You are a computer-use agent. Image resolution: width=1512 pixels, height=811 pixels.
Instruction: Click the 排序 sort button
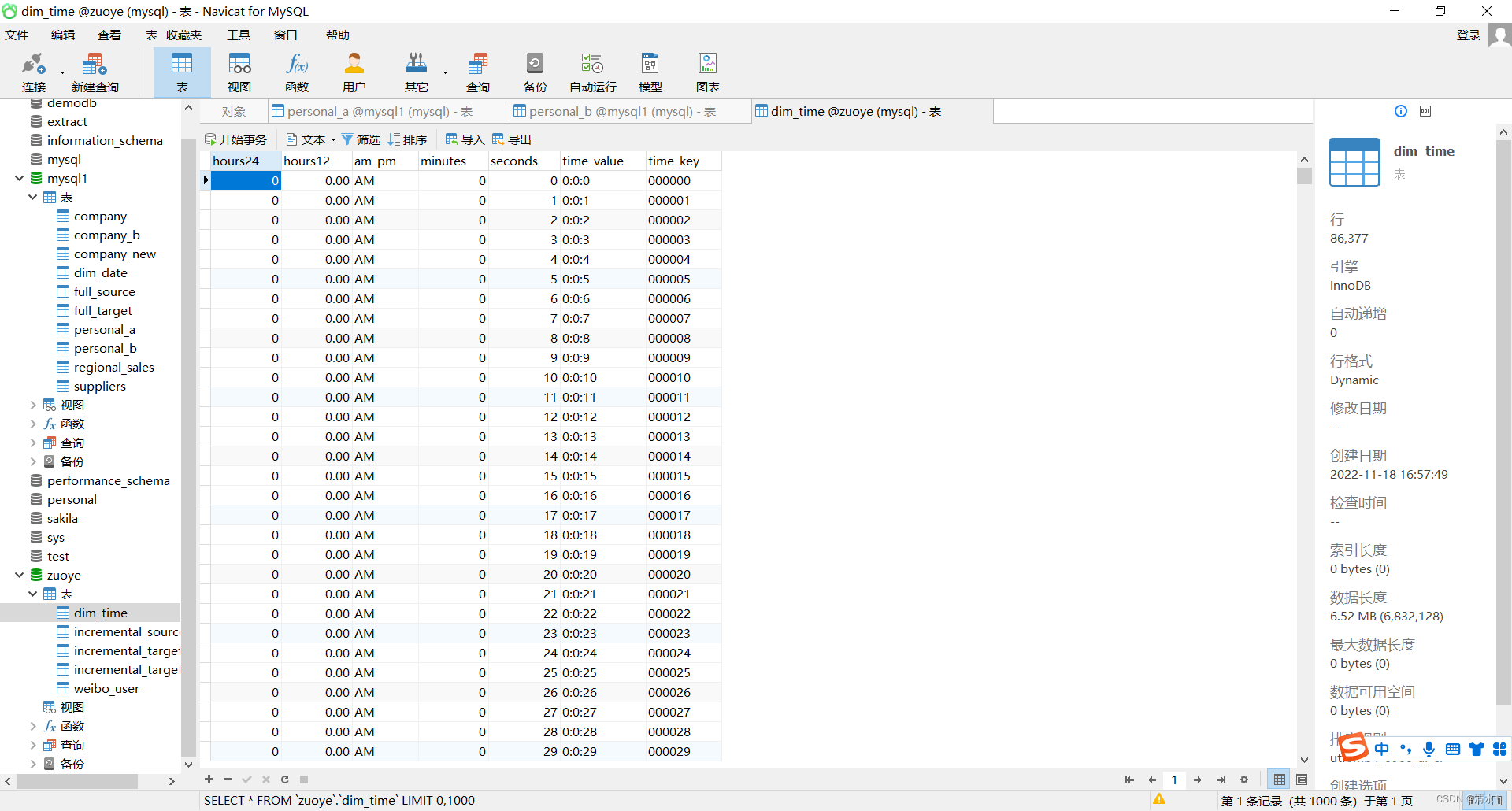tap(407, 139)
